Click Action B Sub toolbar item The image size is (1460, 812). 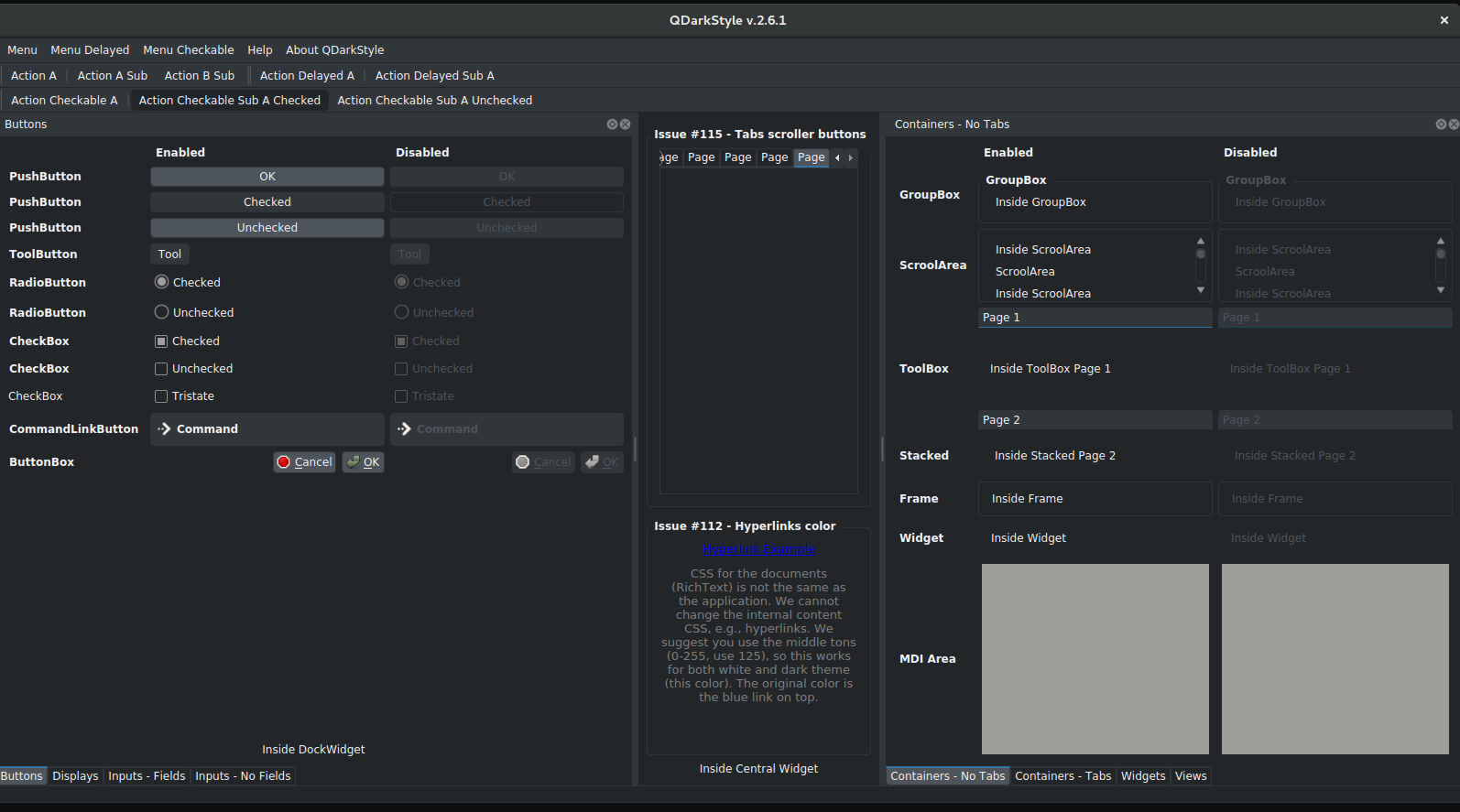[200, 76]
